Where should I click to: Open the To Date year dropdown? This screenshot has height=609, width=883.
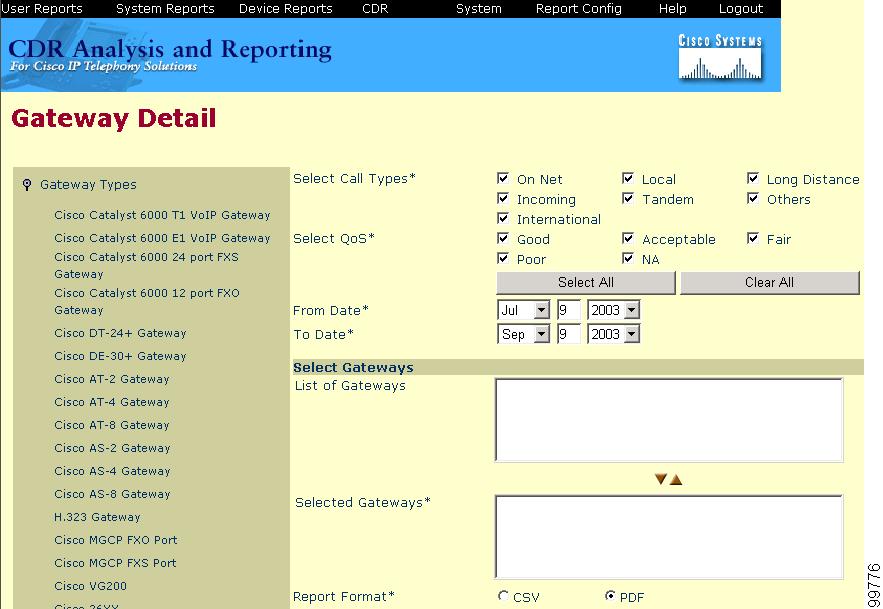(613, 334)
